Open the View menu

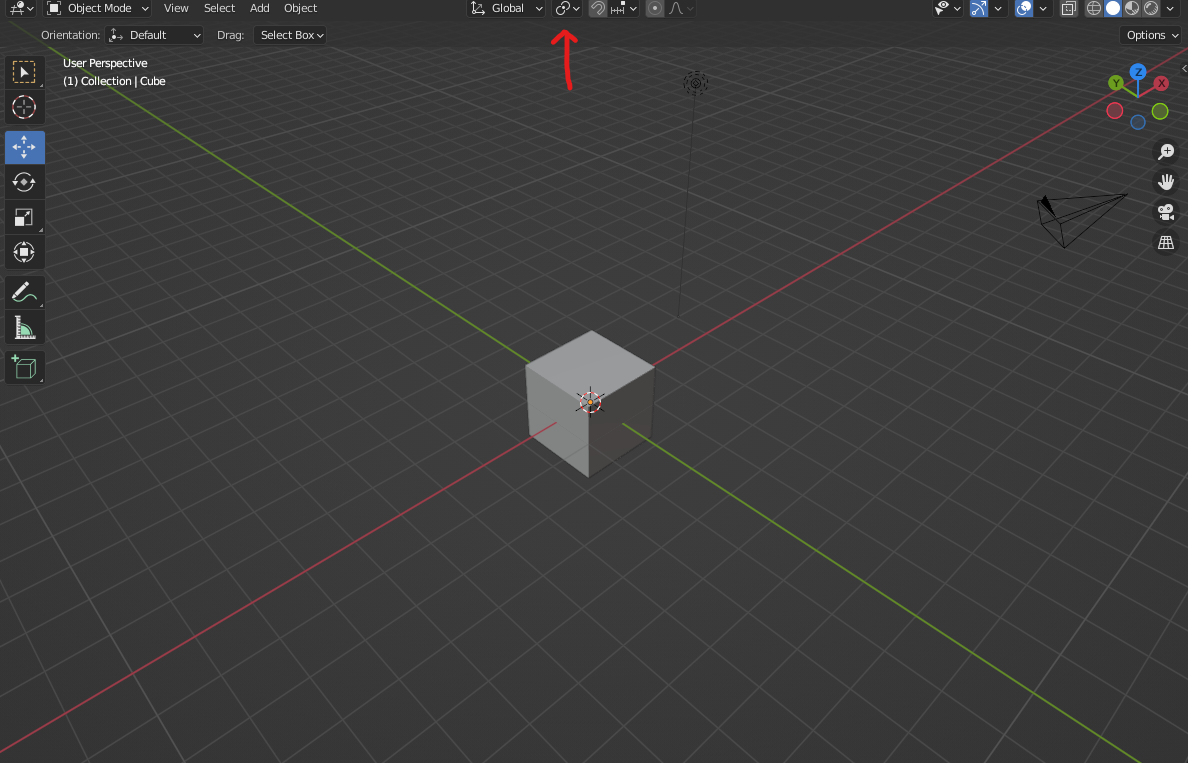tap(176, 8)
